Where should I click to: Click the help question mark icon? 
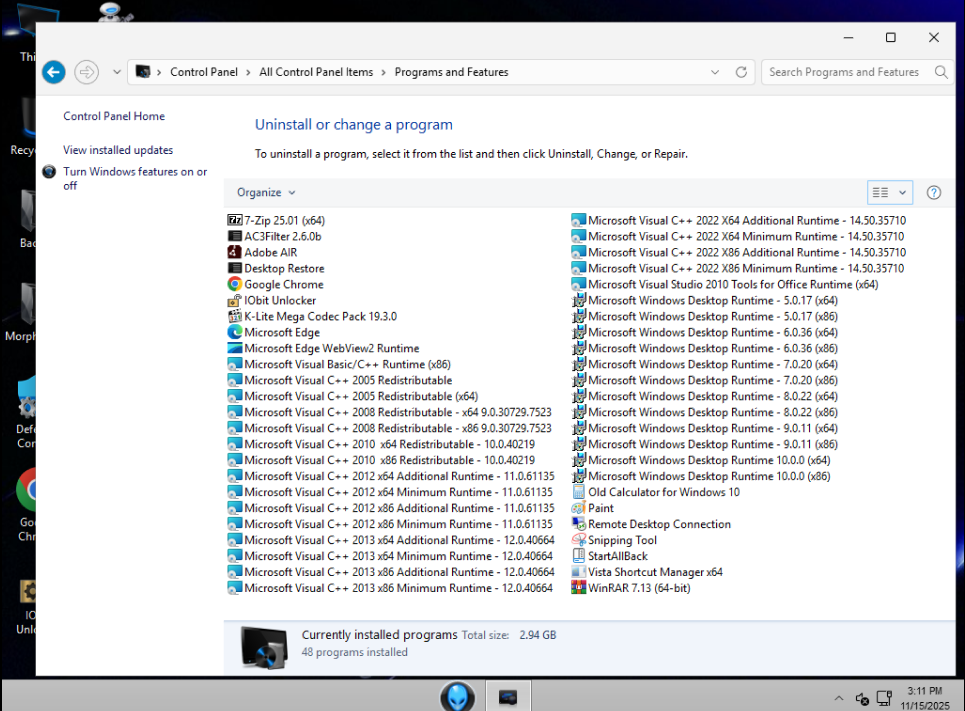tap(934, 193)
